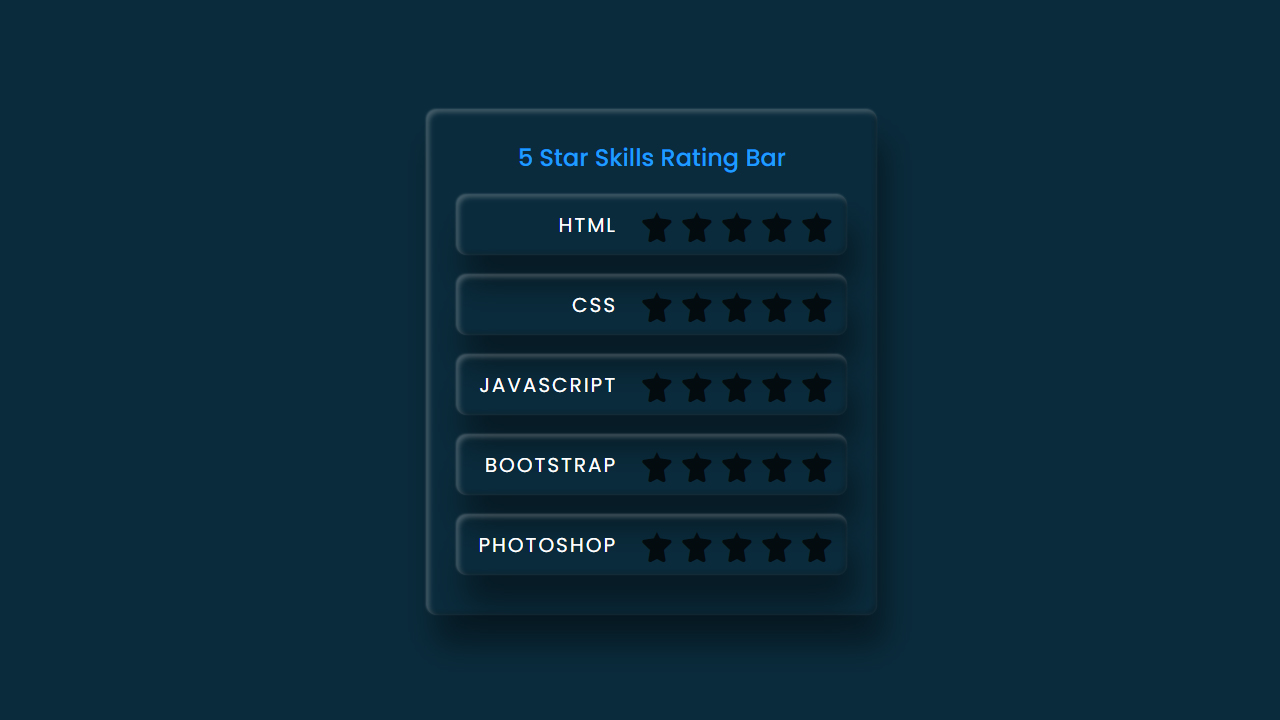Image resolution: width=1280 pixels, height=720 pixels.
Task: Click the HTML skill label
Action: click(587, 225)
